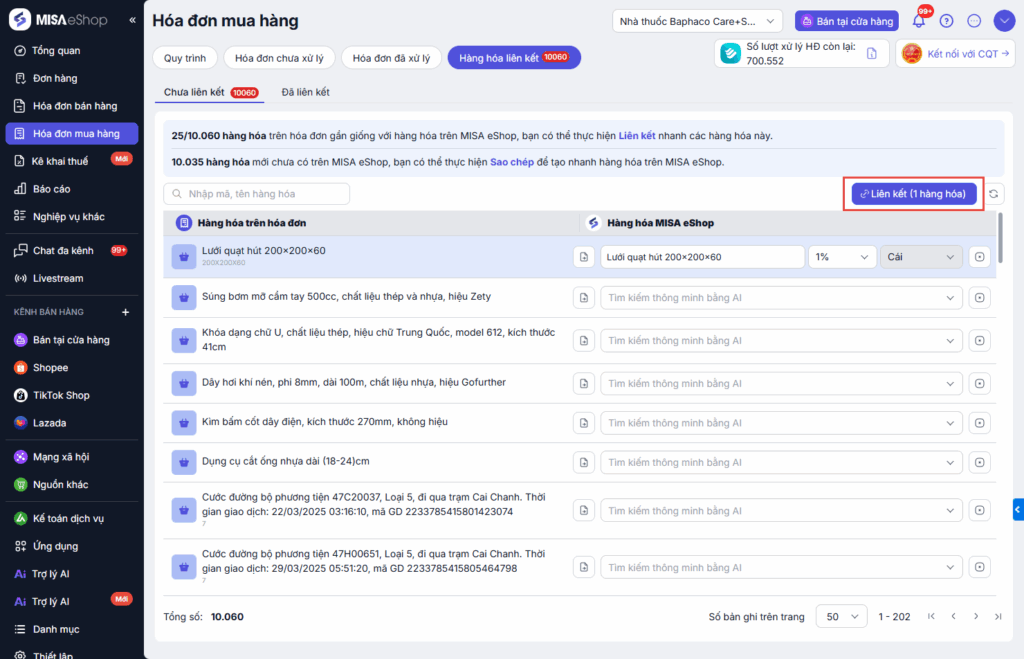
Task: Go to the next page arrow
Action: click(x=976, y=617)
